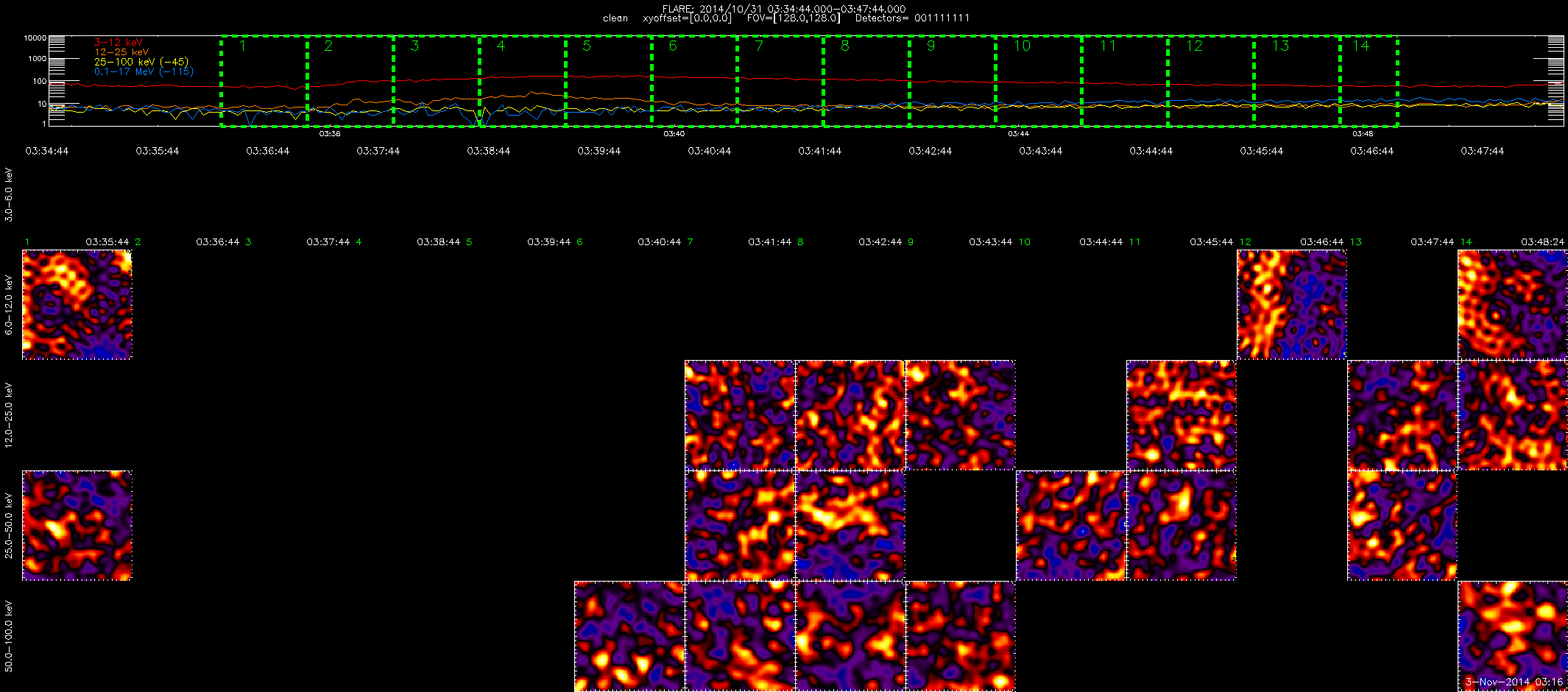Screen dimensions: 1568x692
Task: Click the 50.0-100.0 keV image for interval 9
Action: click(x=961, y=636)
